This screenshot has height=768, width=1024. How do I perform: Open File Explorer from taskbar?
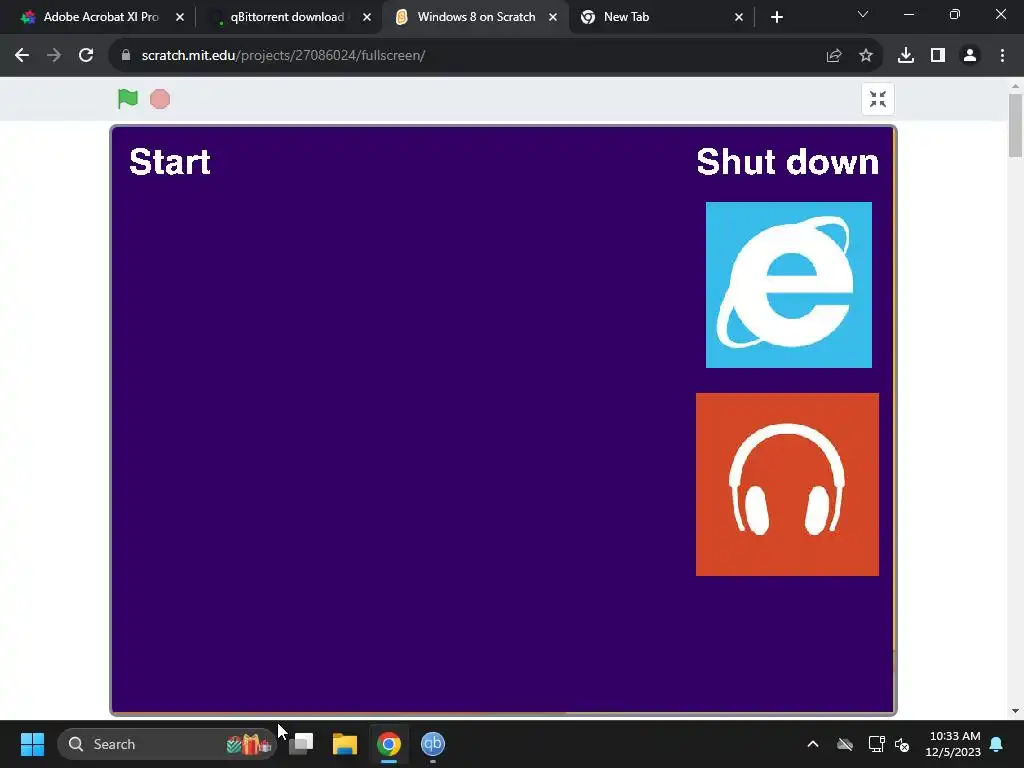point(345,744)
